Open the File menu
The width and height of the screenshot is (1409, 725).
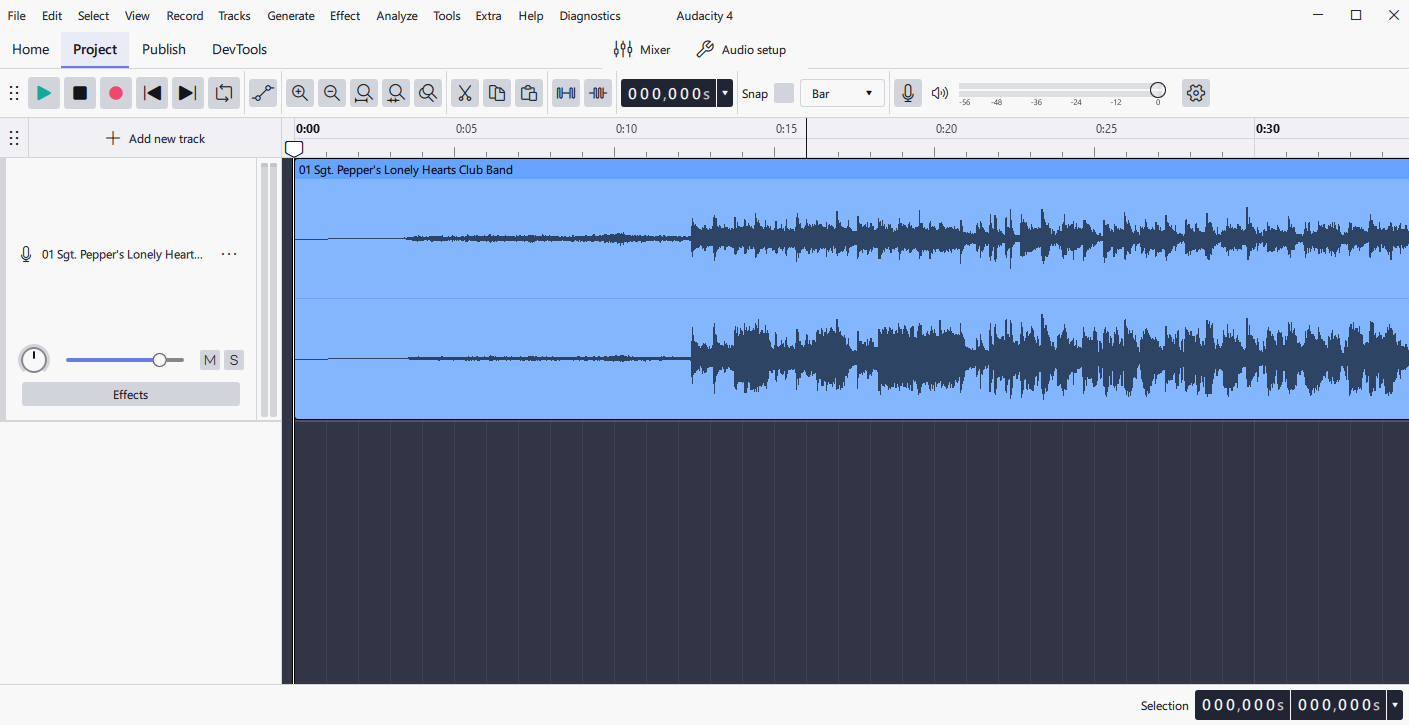[17, 16]
